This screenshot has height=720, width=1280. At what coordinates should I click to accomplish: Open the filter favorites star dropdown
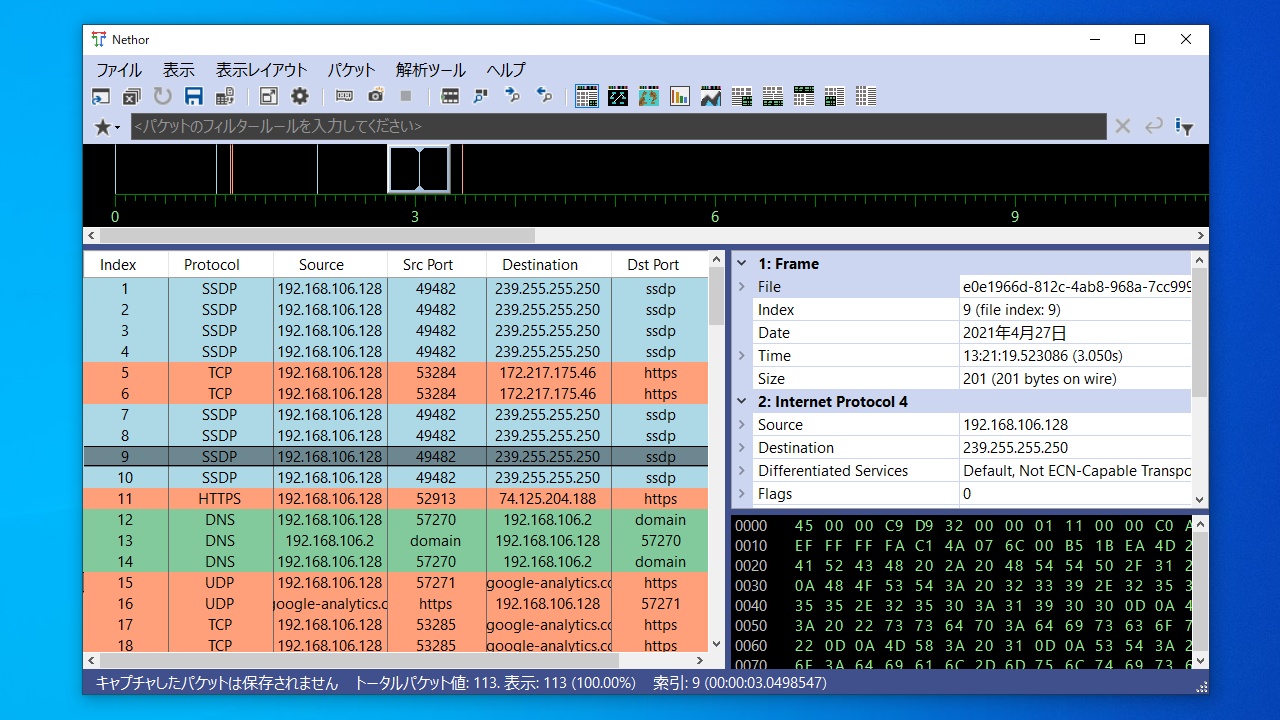click(x=107, y=127)
